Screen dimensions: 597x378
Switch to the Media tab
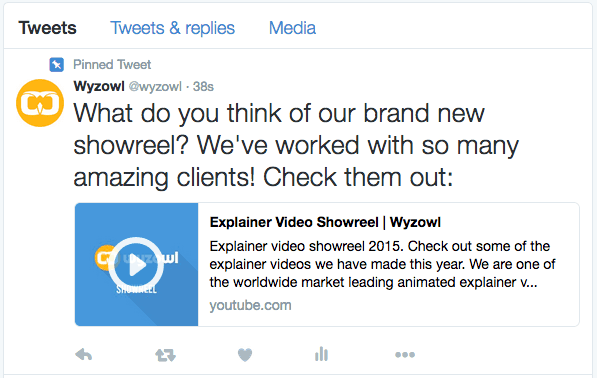292,28
